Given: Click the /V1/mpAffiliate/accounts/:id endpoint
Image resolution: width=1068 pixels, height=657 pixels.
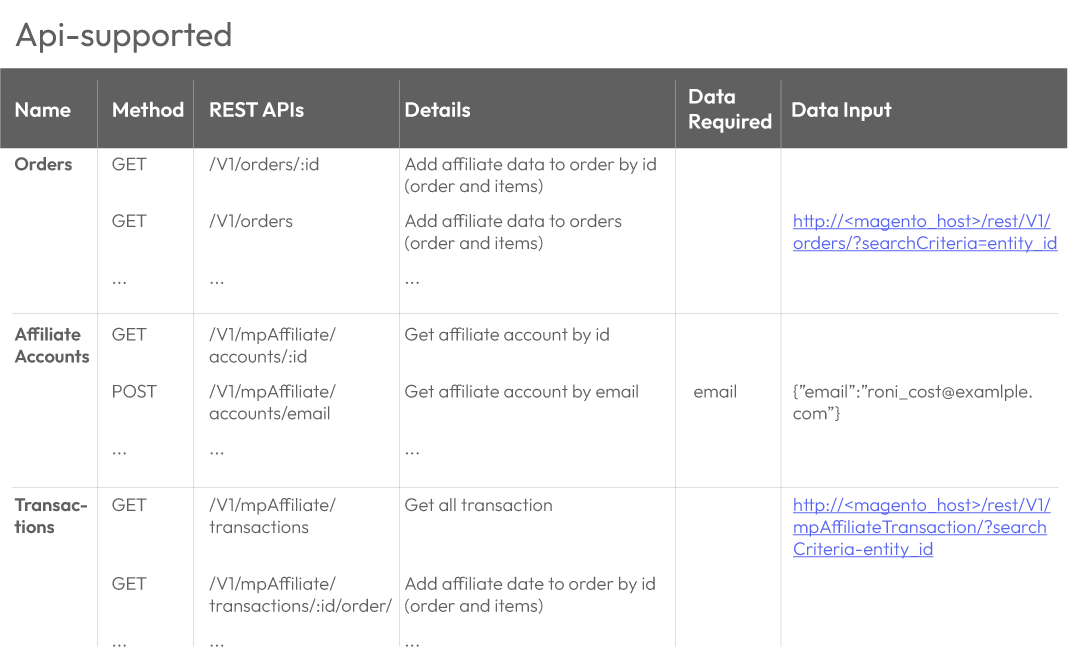Looking at the screenshot, I should click(272, 345).
